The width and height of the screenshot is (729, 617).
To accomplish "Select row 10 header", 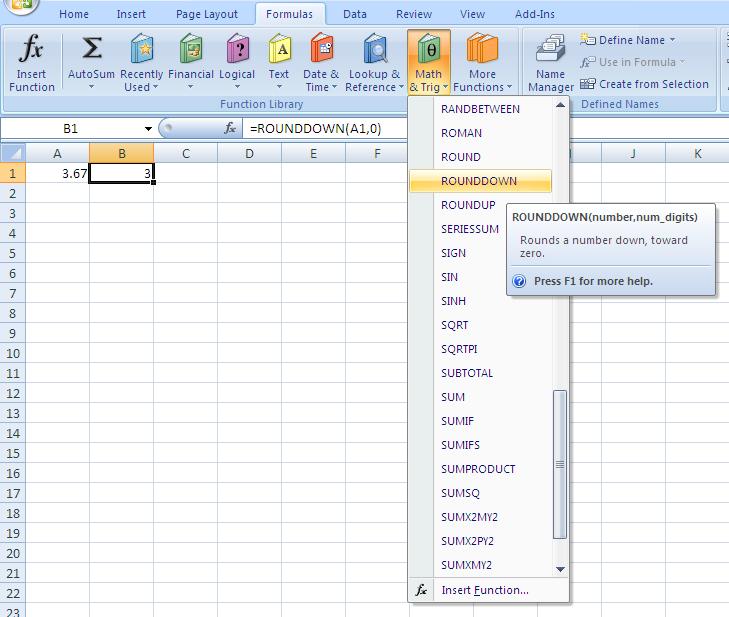I will 13,353.
